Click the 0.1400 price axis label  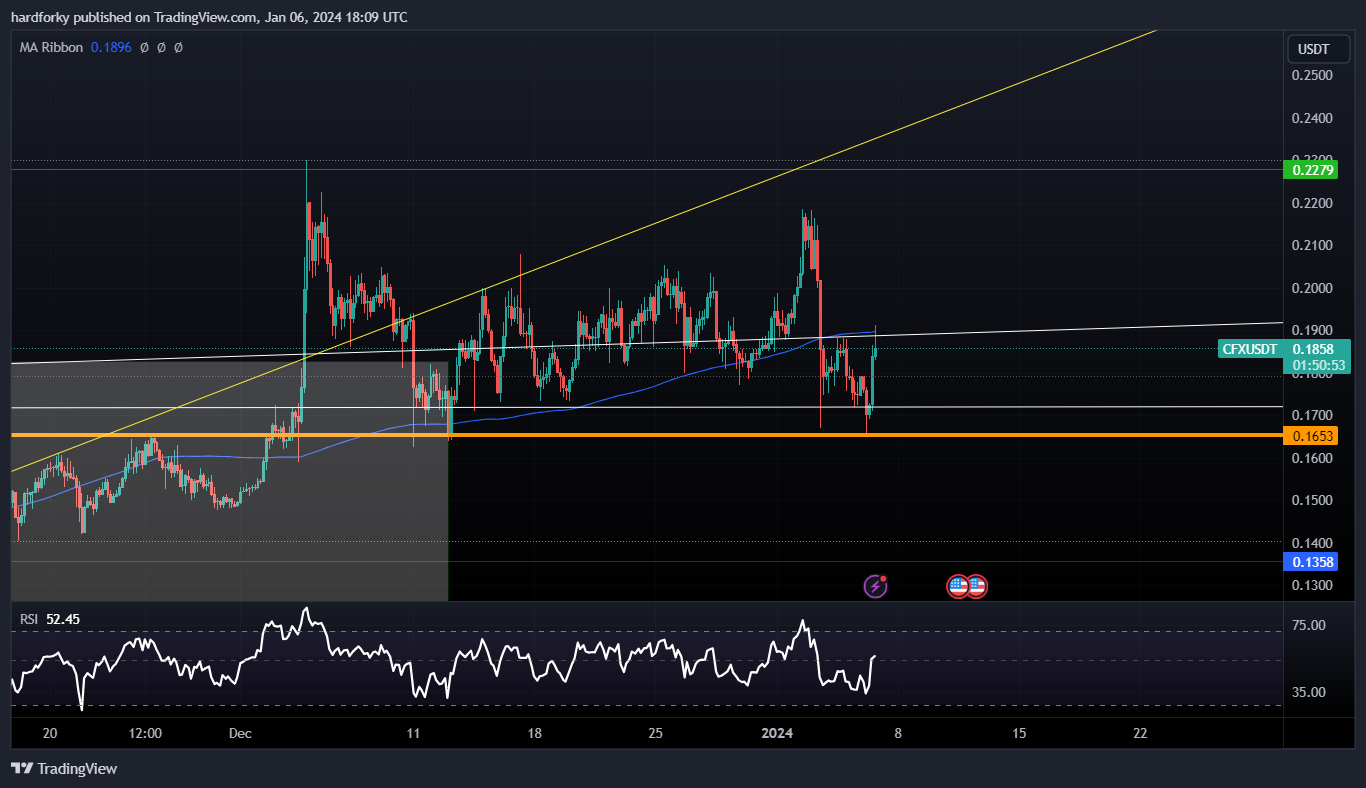click(1313, 542)
